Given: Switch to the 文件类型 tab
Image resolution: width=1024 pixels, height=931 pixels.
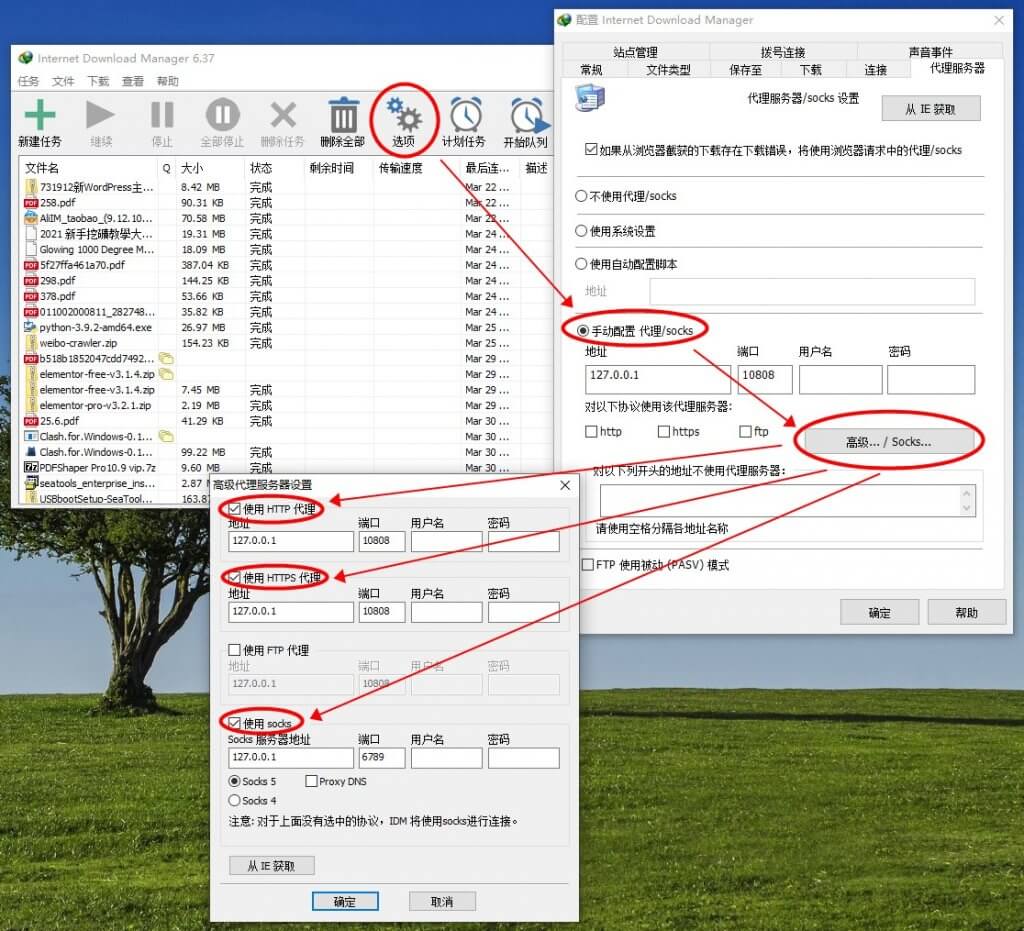Looking at the screenshot, I should coord(668,69).
